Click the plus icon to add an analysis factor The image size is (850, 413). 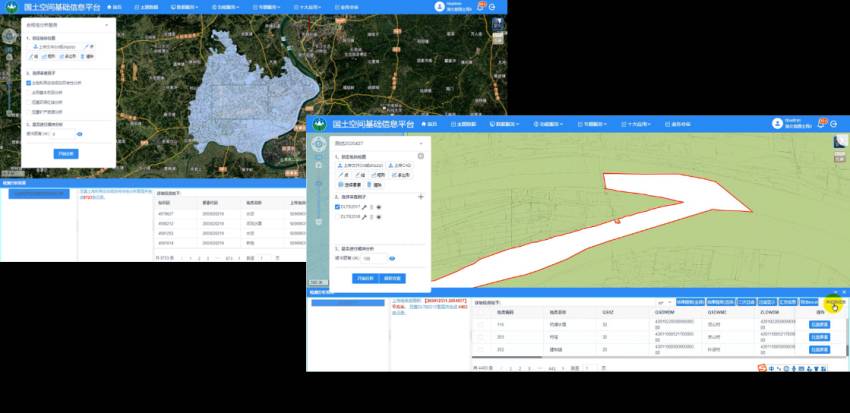coord(420,197)
